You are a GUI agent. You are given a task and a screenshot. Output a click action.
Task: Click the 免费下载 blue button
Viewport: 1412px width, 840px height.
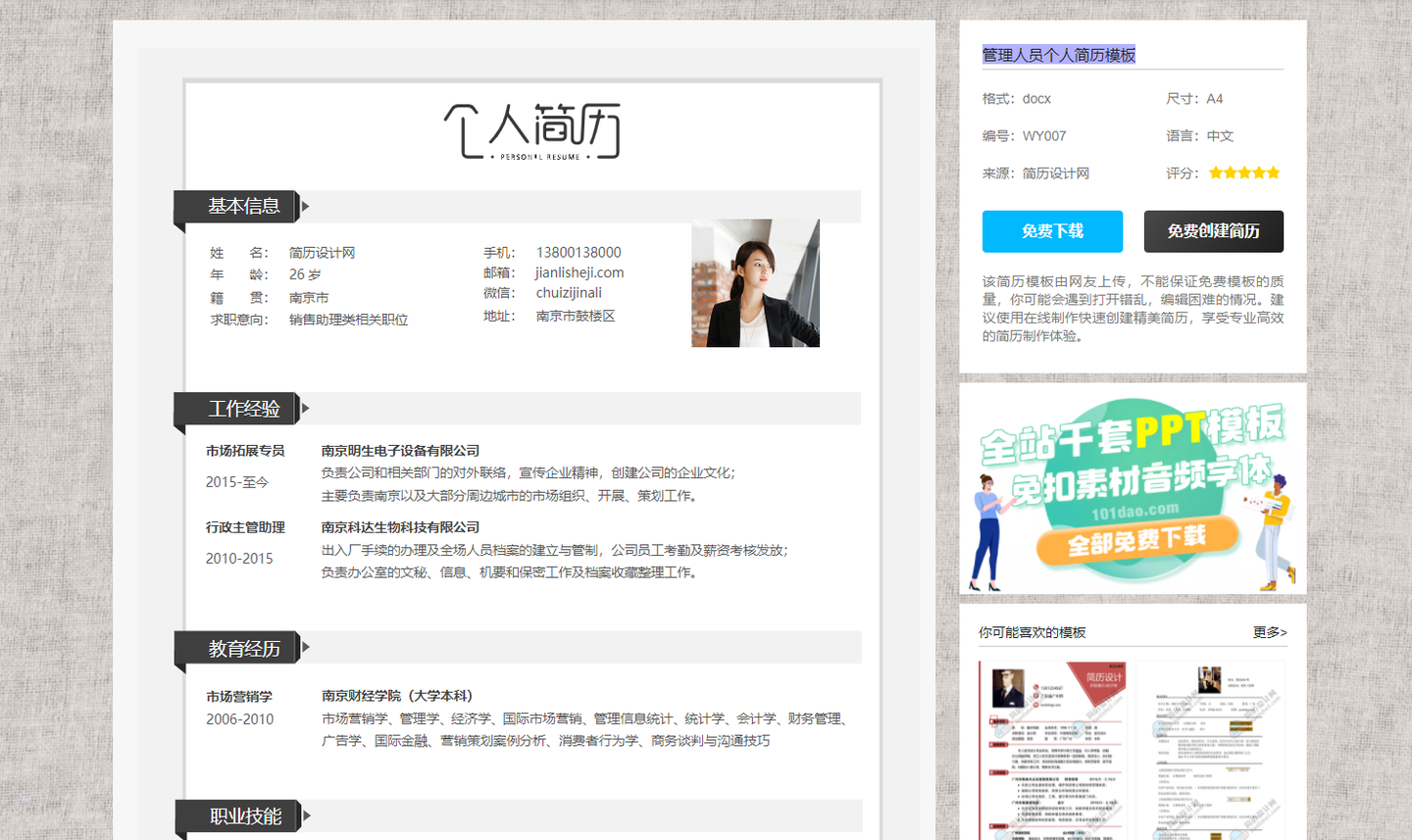tap(1052, 231)
